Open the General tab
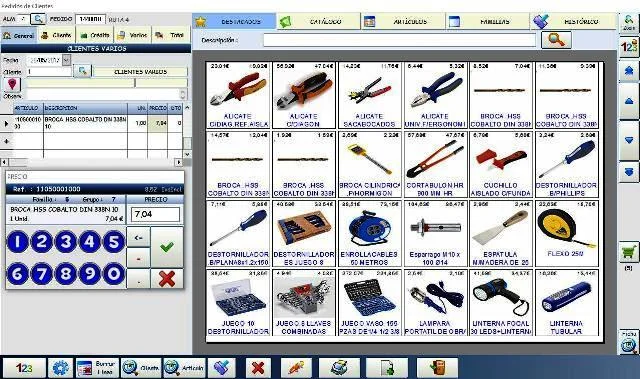 coord(19,35)
